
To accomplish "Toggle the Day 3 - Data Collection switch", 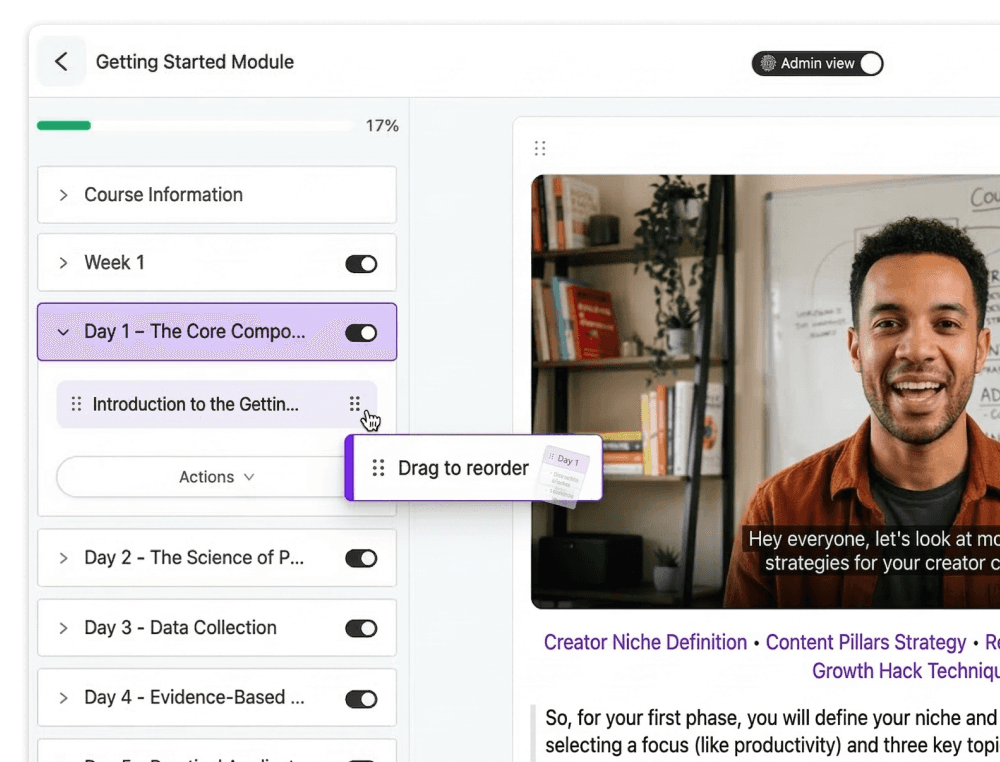I will pyautogui.click(x=361, y=628).
